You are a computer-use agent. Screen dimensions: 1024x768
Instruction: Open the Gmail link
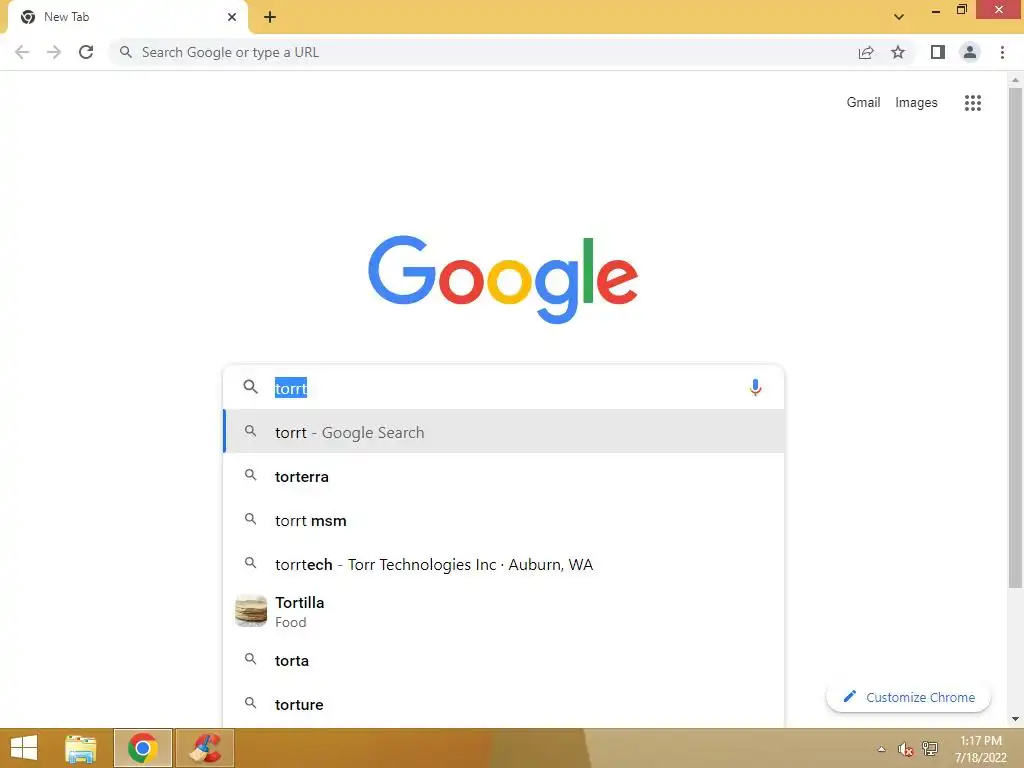tap(863, 103)
